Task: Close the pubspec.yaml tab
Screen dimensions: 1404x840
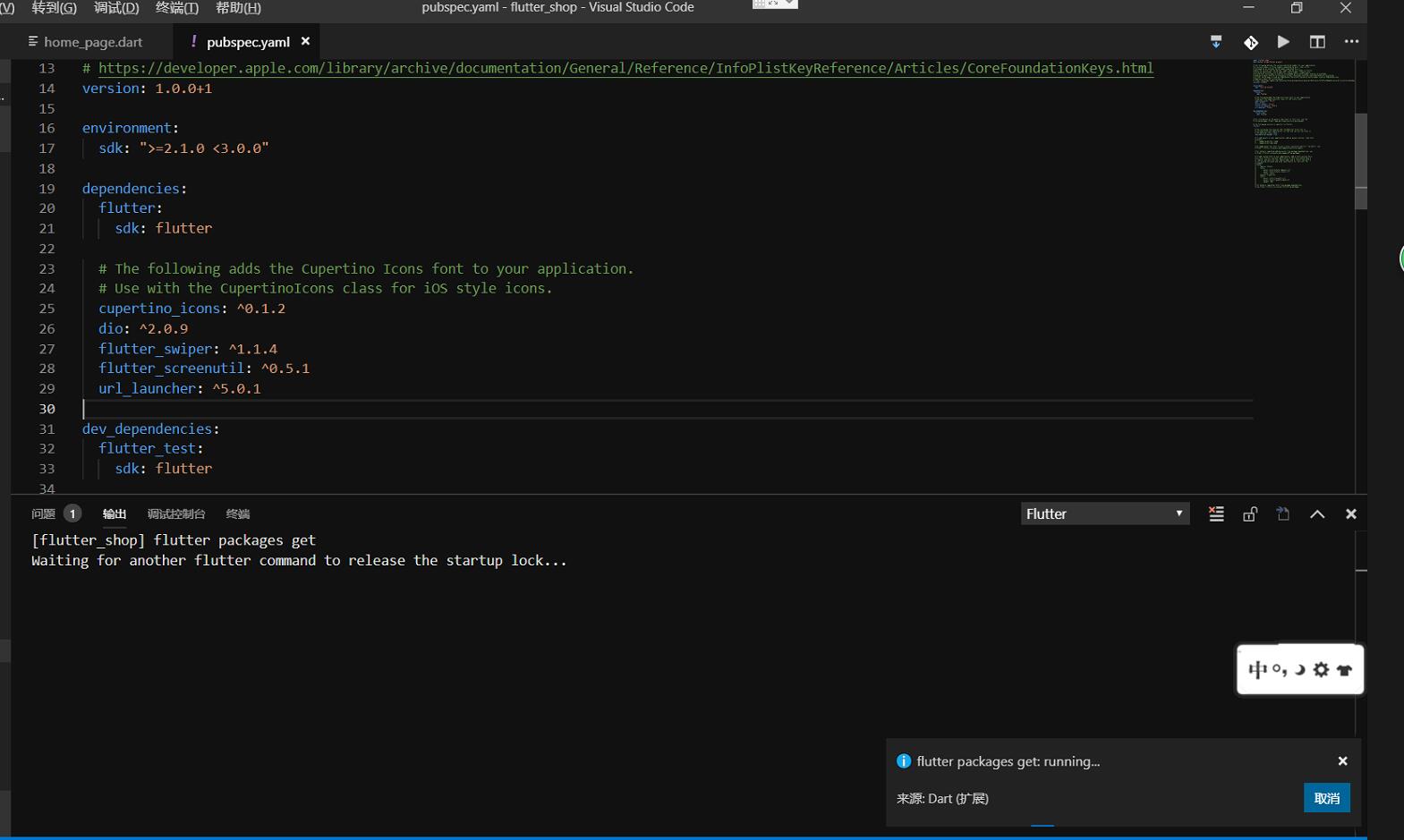Action: [305, 41]
